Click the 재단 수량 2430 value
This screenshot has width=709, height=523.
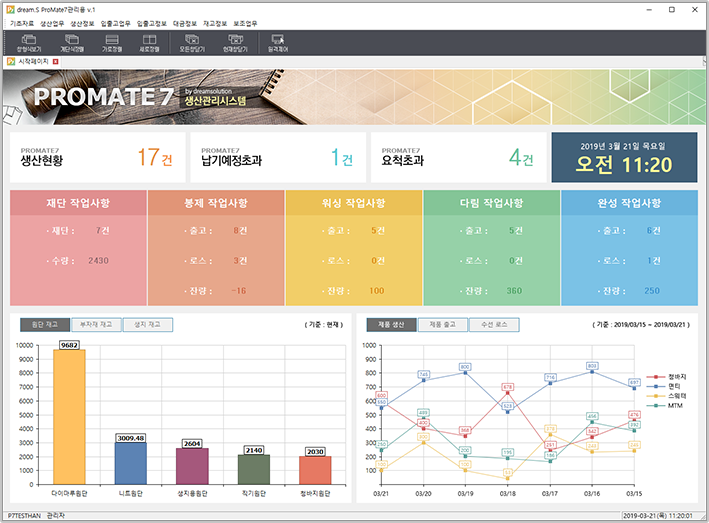[x=98, y=261]
